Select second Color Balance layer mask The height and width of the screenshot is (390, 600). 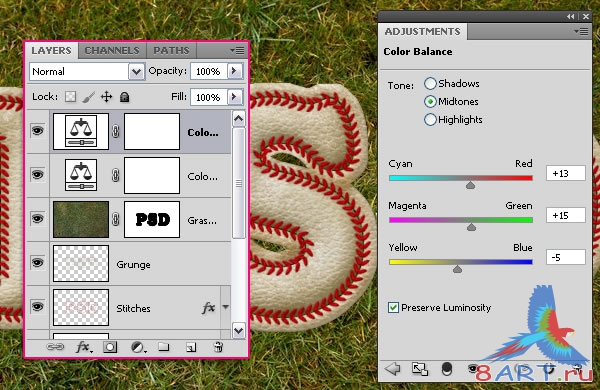pyautogui.click(x=152, y=175)
